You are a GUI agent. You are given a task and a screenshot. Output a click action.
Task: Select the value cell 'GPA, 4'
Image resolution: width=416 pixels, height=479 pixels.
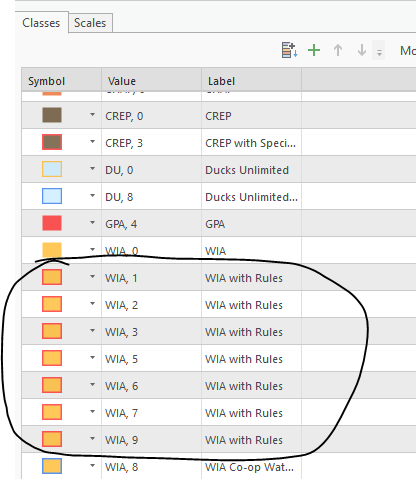(x=151, y=223)
